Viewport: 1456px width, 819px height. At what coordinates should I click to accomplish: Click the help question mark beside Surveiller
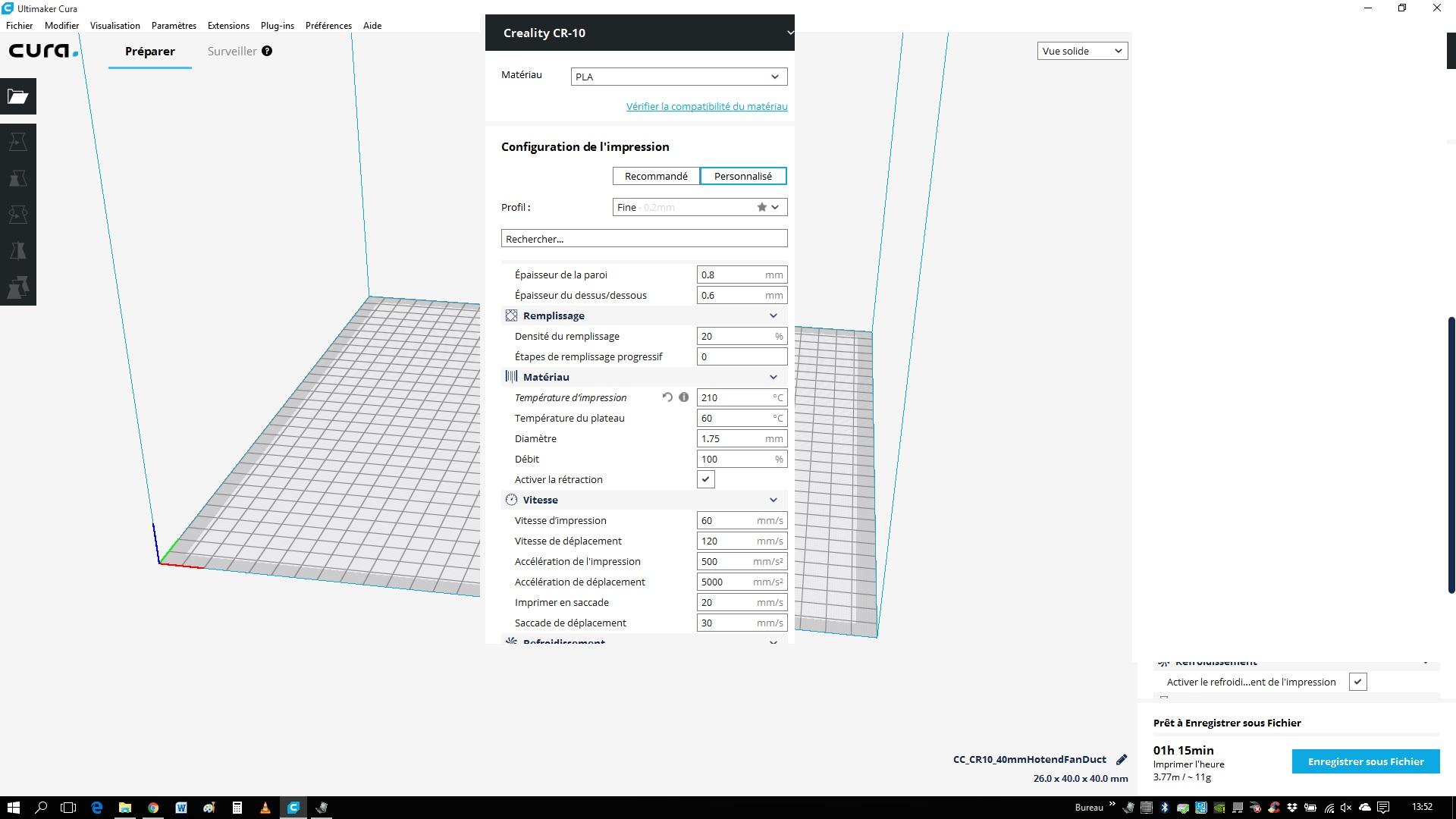(x=267, y=51)
